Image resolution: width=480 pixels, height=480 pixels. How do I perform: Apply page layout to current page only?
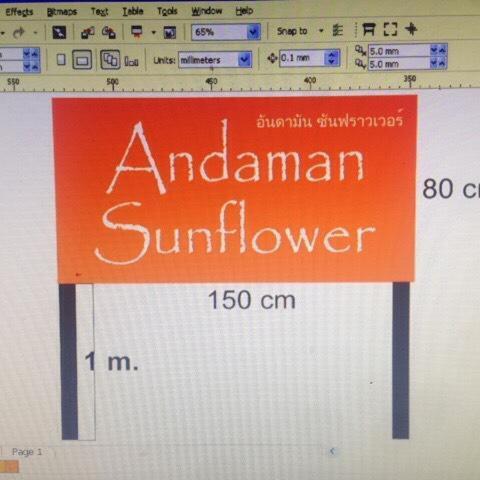pos(131,61)
